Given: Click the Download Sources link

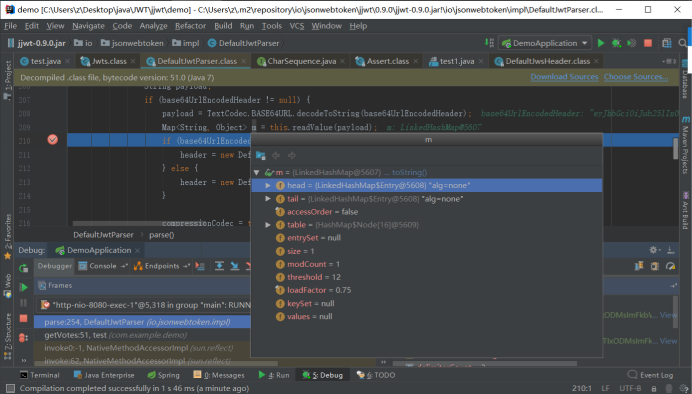Looking at the screenshot, I should click(x=564, y=77).
